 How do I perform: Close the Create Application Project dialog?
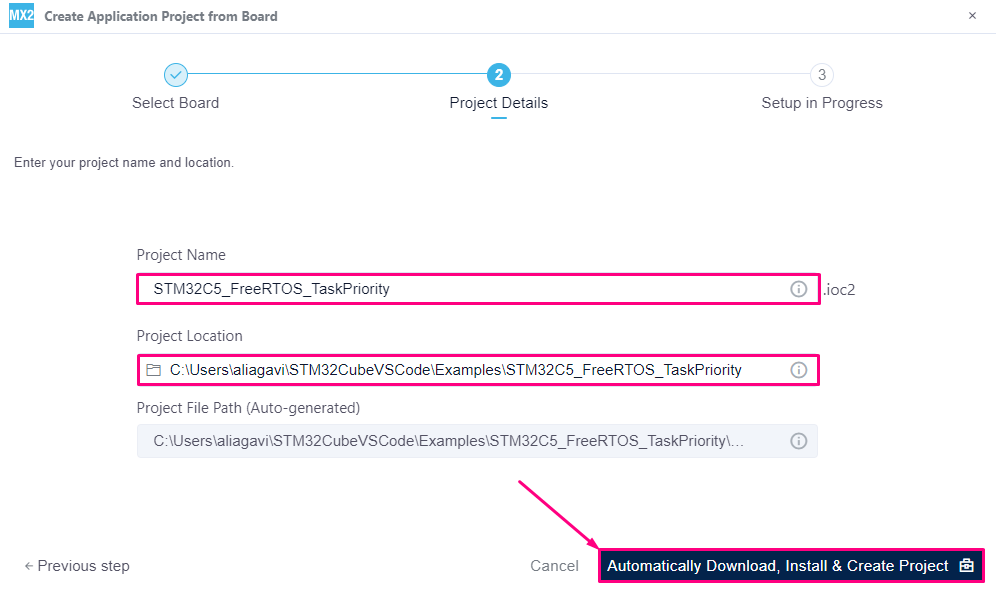point(972,16)
